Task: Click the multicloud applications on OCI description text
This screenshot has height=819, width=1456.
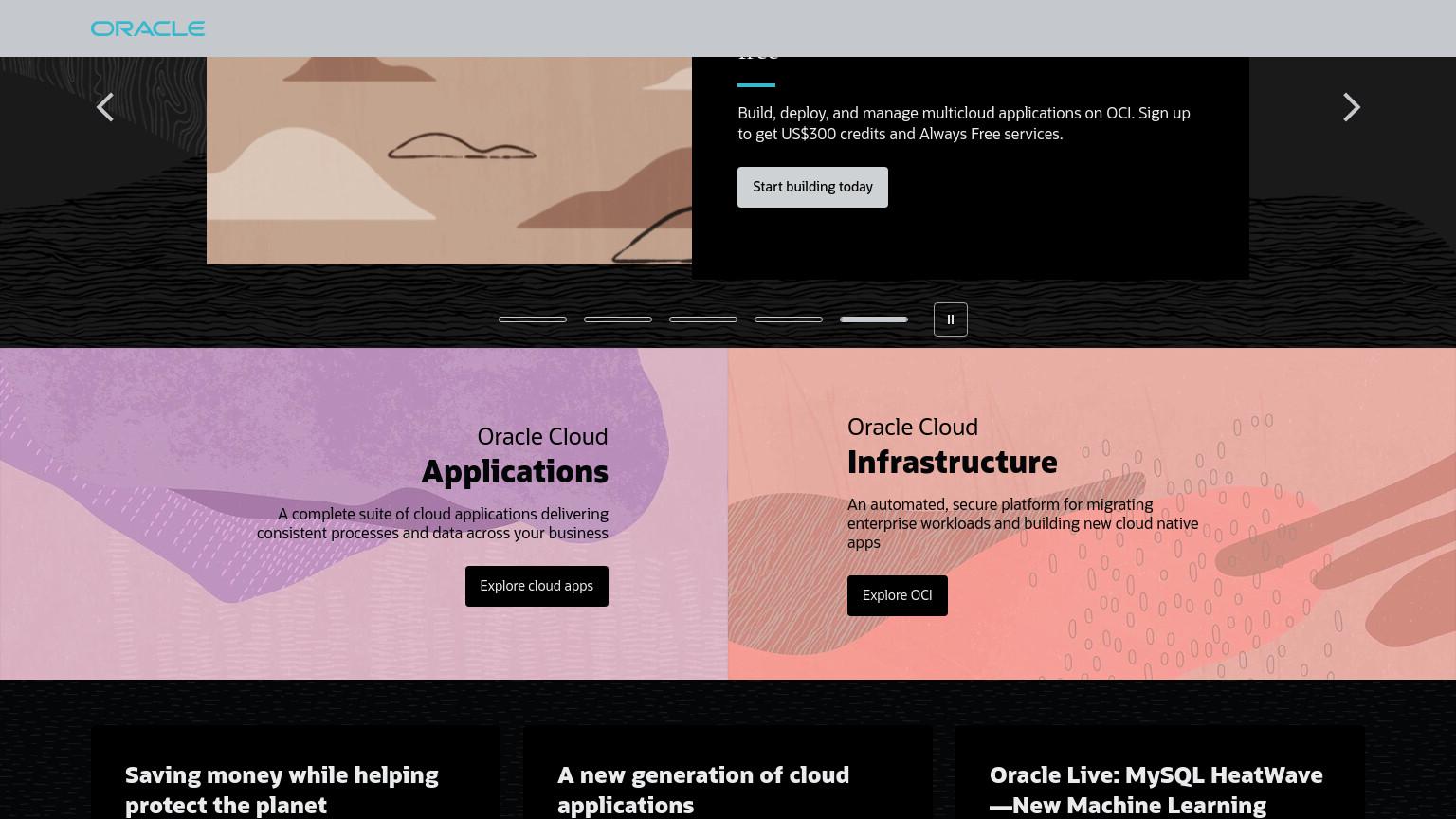Action: 964,123
